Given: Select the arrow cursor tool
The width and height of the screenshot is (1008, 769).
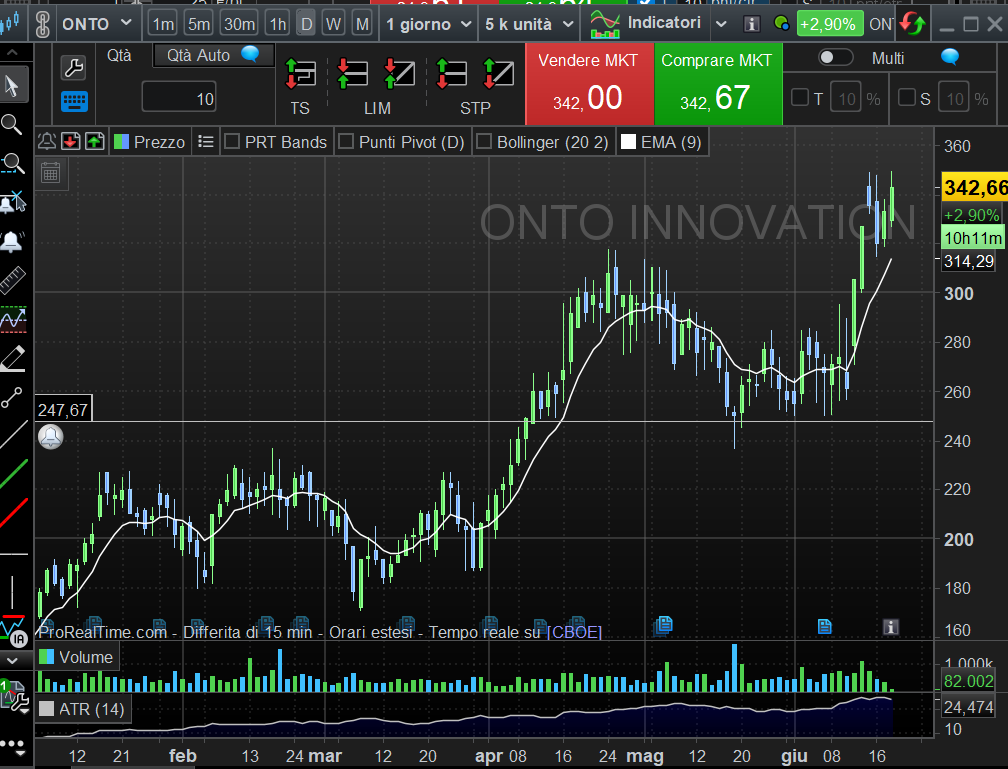Looking at the screenshot, I should point(12,86).
